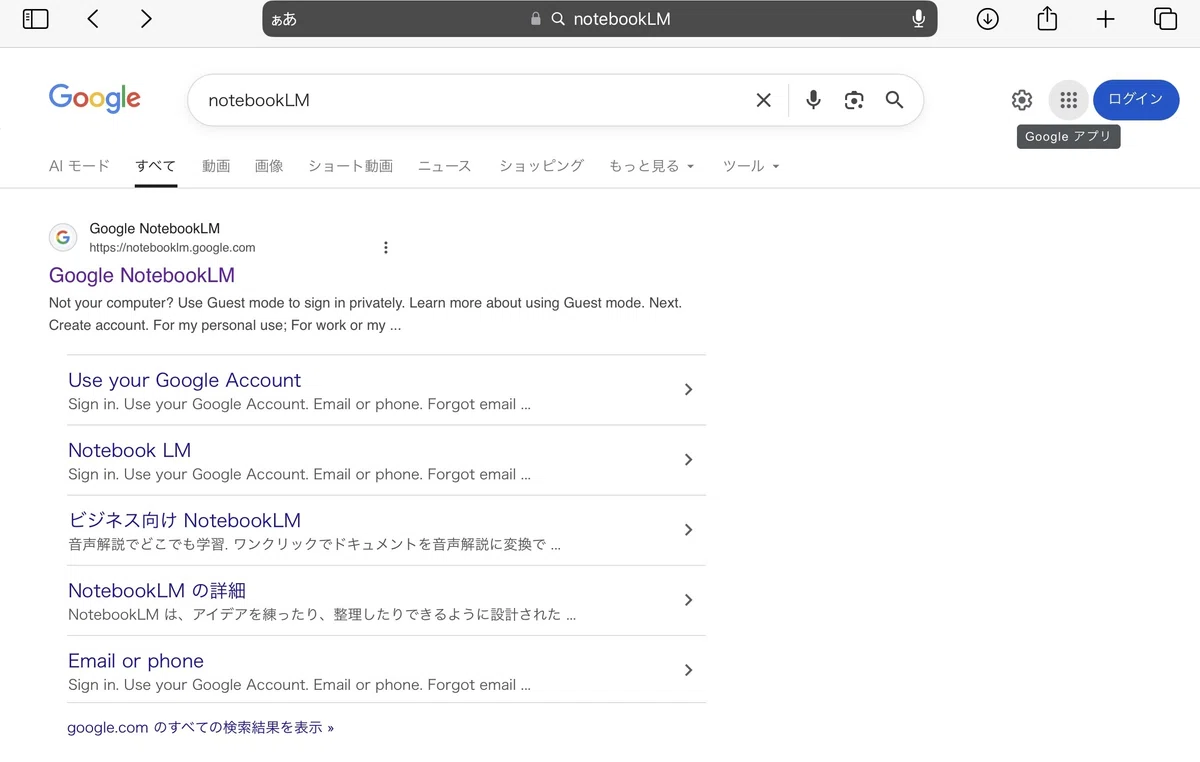1200x762 pixels.
Task: Open the result's three-dot options menu
Action: pyautogui.click(x=386, y=248)
